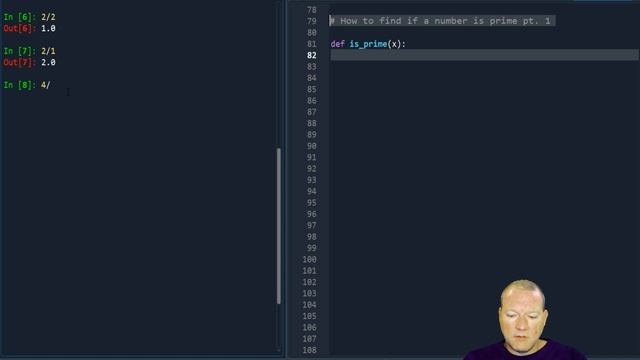
Task: Click line number 81 in the gutter
Action: point(311,44)
